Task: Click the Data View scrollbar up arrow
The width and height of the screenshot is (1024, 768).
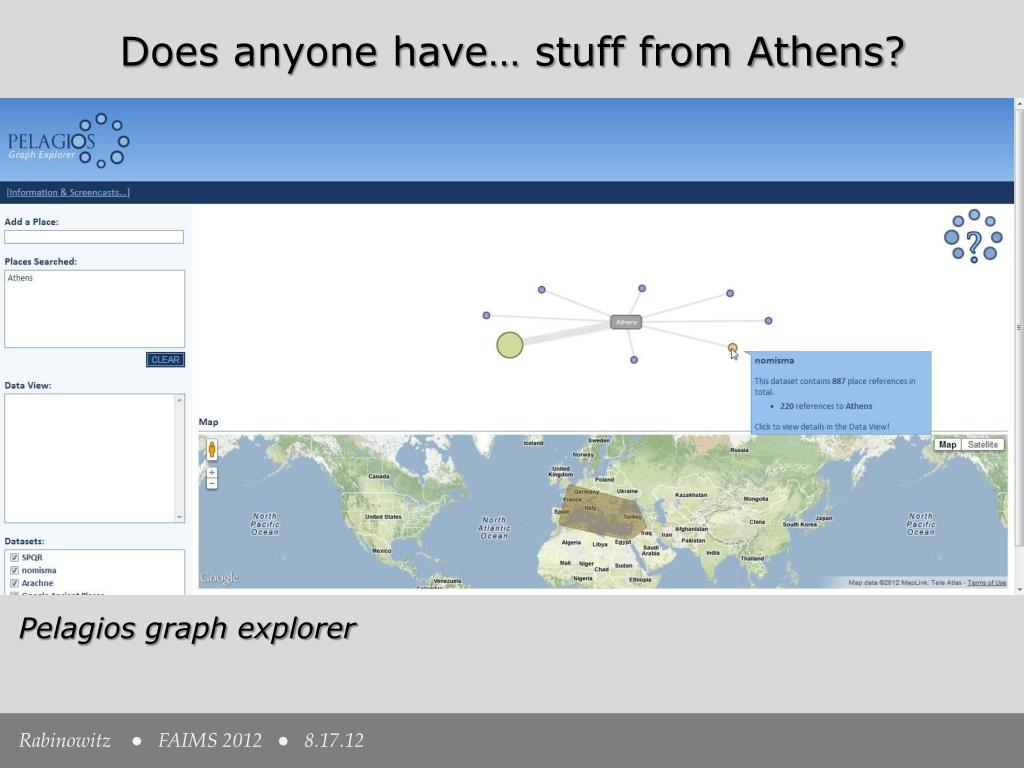Action: click(180, 400)
